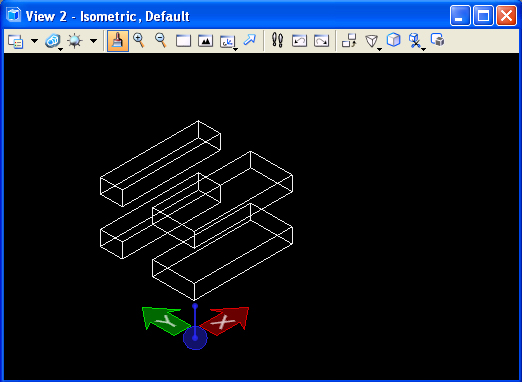Screen dimensions: 522x382
Task: Open the Display Styles icon
Action: coord(53,41)
